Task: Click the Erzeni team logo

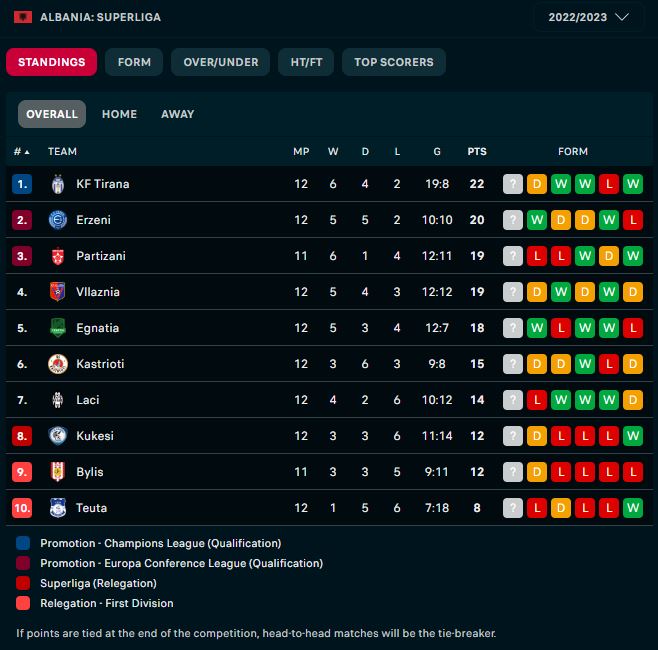Action: click(x=57, y=220)
